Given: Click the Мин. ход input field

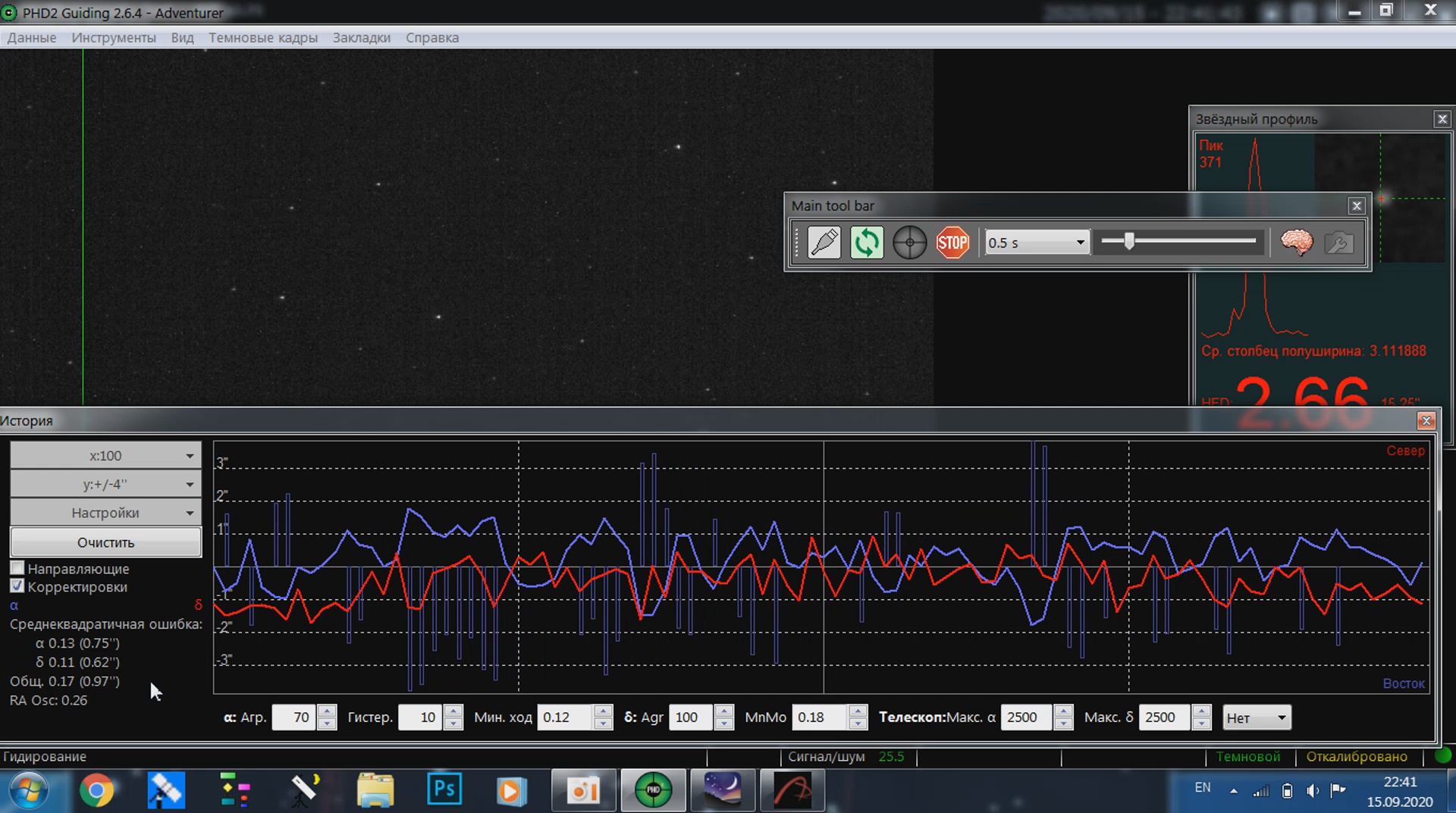Looking at the screenshot, I should 564,717.
